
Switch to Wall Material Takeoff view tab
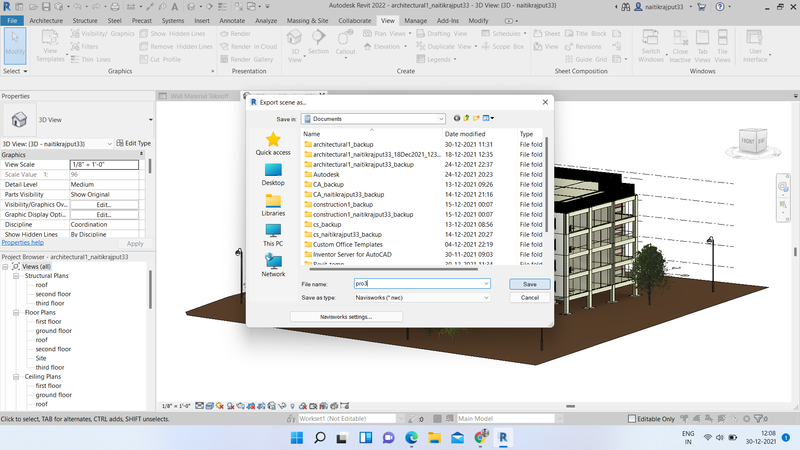coord(198,96)
